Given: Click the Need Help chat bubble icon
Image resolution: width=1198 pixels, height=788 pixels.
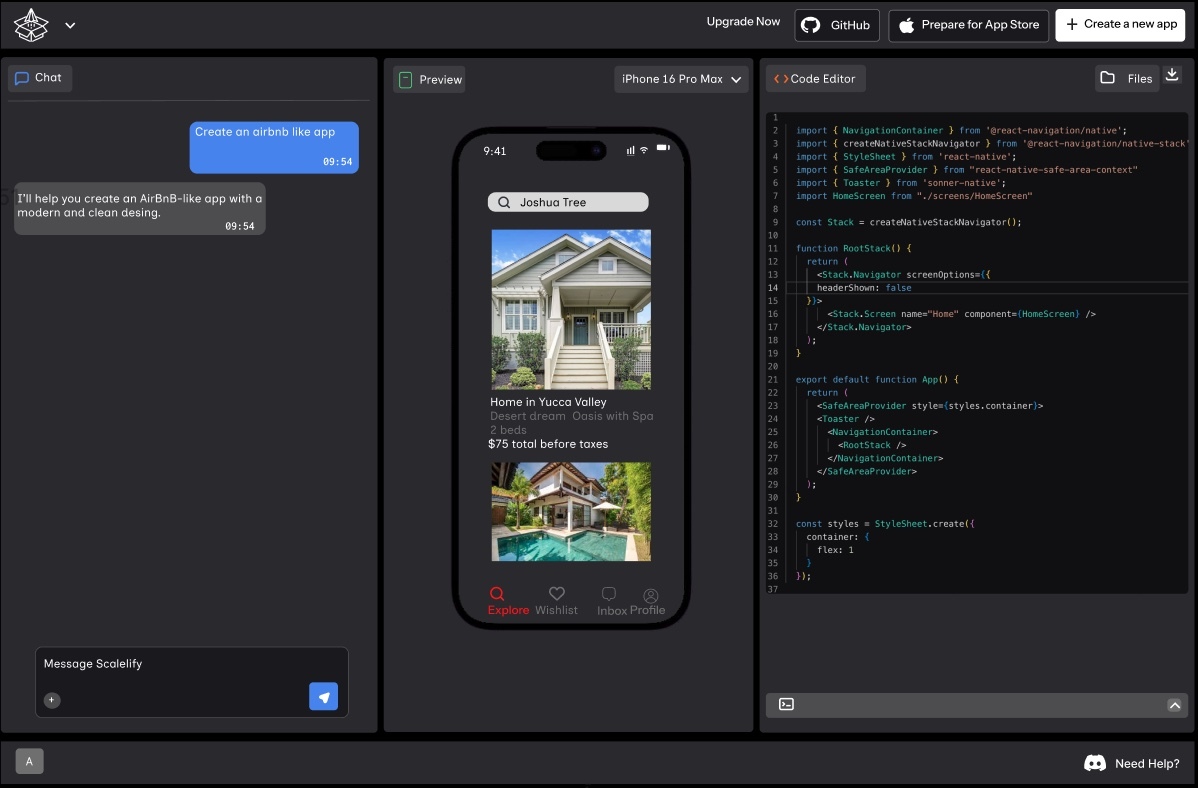Looking at the screenshot, I should point(1095,763).
